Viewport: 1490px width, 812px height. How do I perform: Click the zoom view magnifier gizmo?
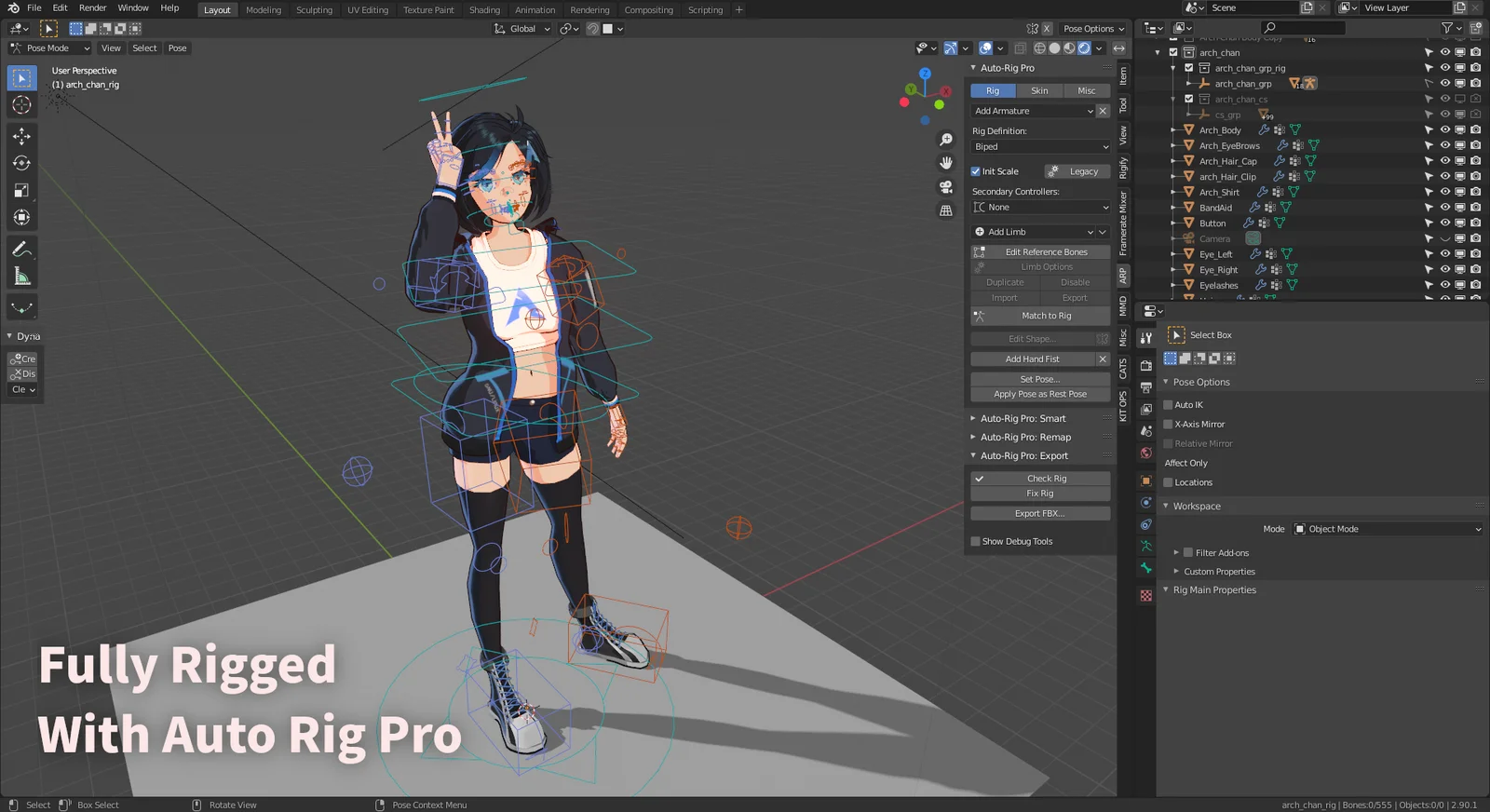(946, 140)
